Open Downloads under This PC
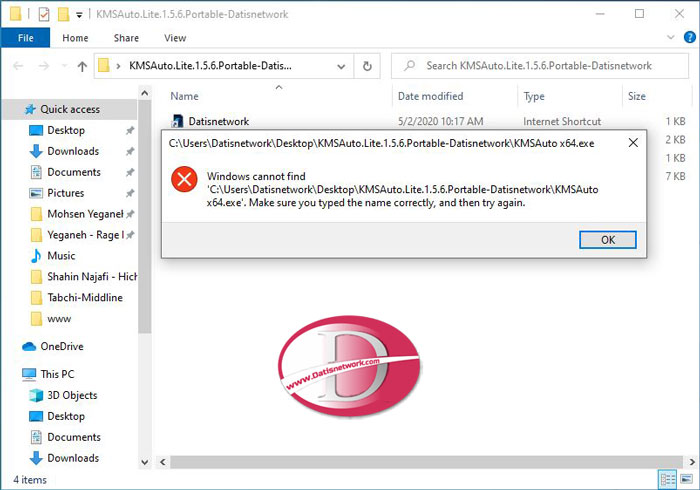 coord(73,458)
